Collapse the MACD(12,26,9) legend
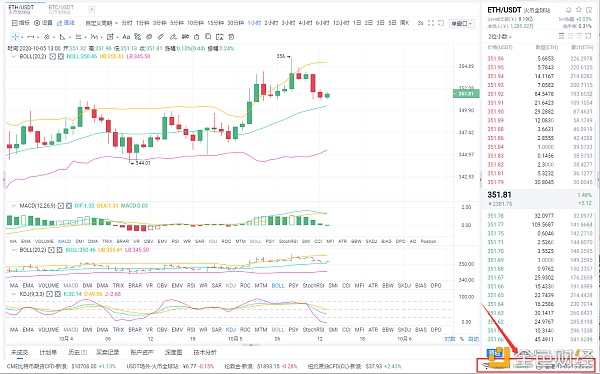Viewport: 600px width, 374px height. coord(14,206)
